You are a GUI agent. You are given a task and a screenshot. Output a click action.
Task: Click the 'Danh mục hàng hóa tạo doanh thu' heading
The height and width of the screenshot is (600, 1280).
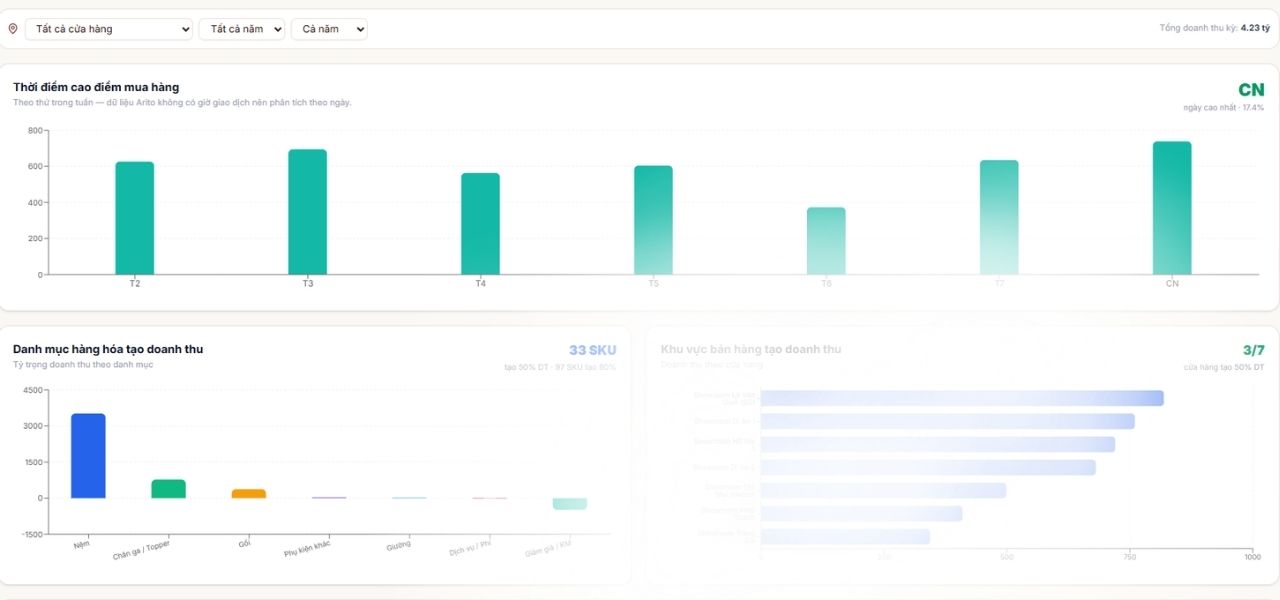[x=108, y=349]
